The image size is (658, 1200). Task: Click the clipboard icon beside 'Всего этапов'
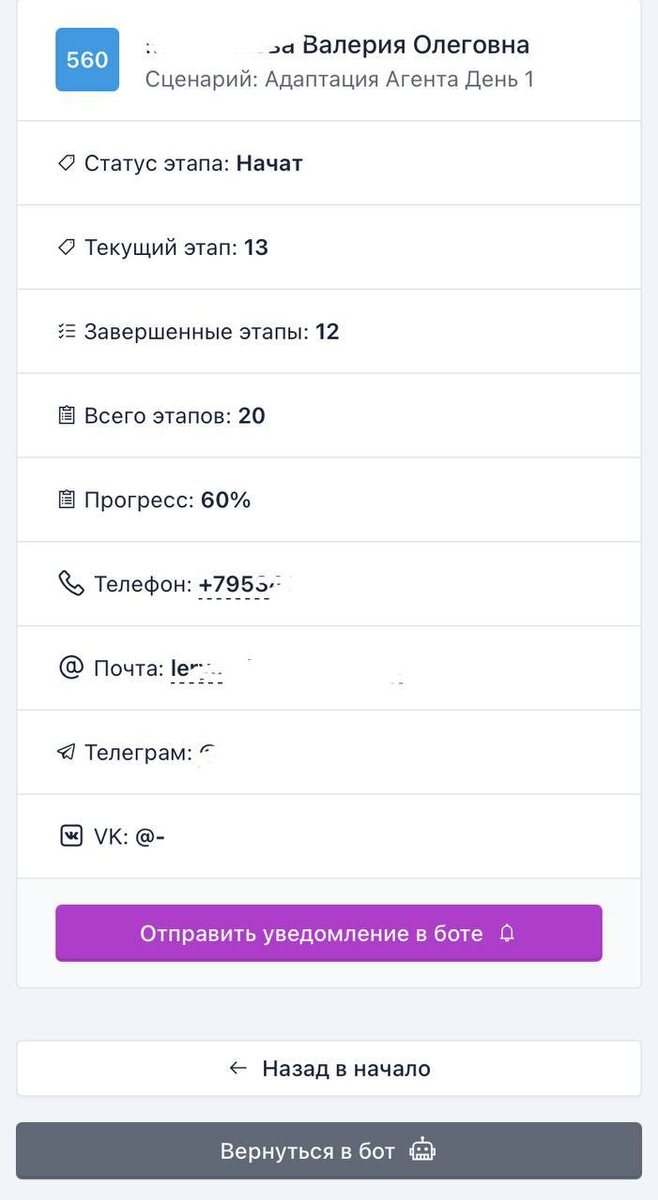point(66,415)
